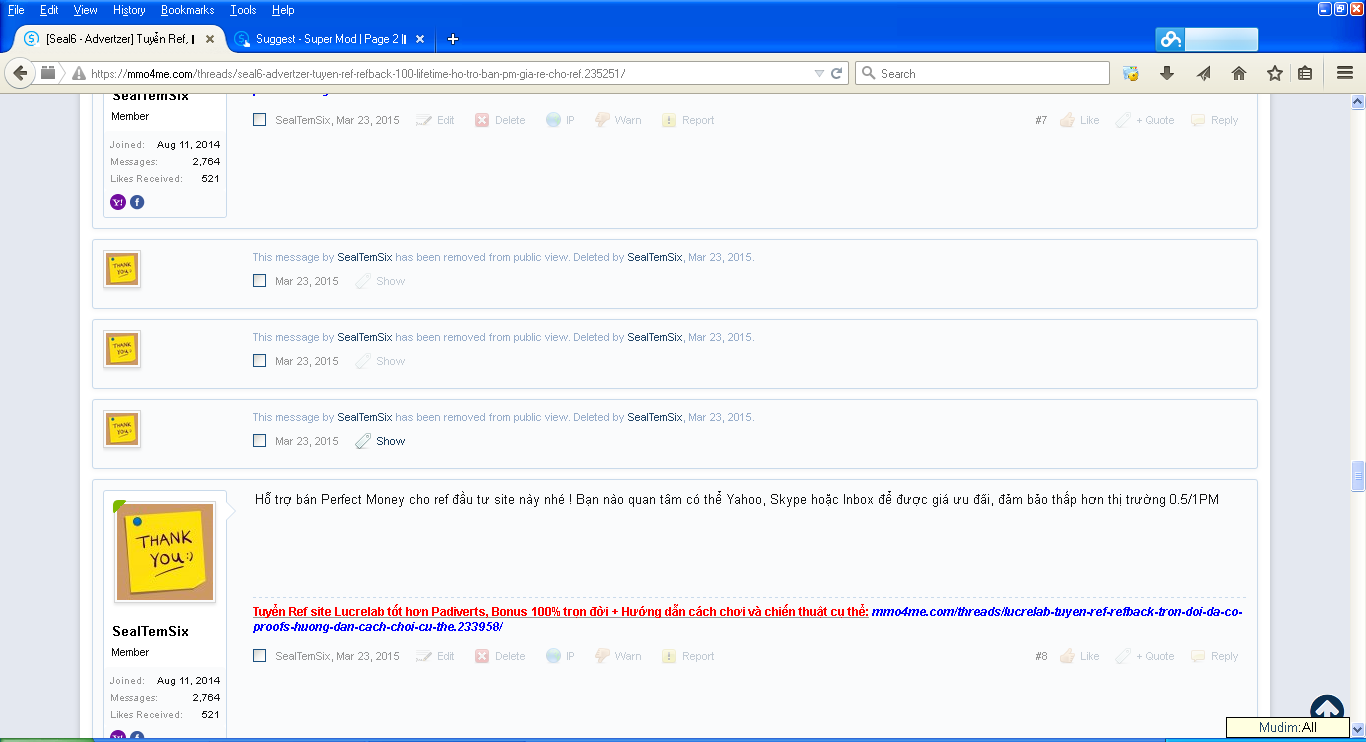This screenshot has height=742, width=1366.
Task: Report post #7
Action: [x=688, y=120]
